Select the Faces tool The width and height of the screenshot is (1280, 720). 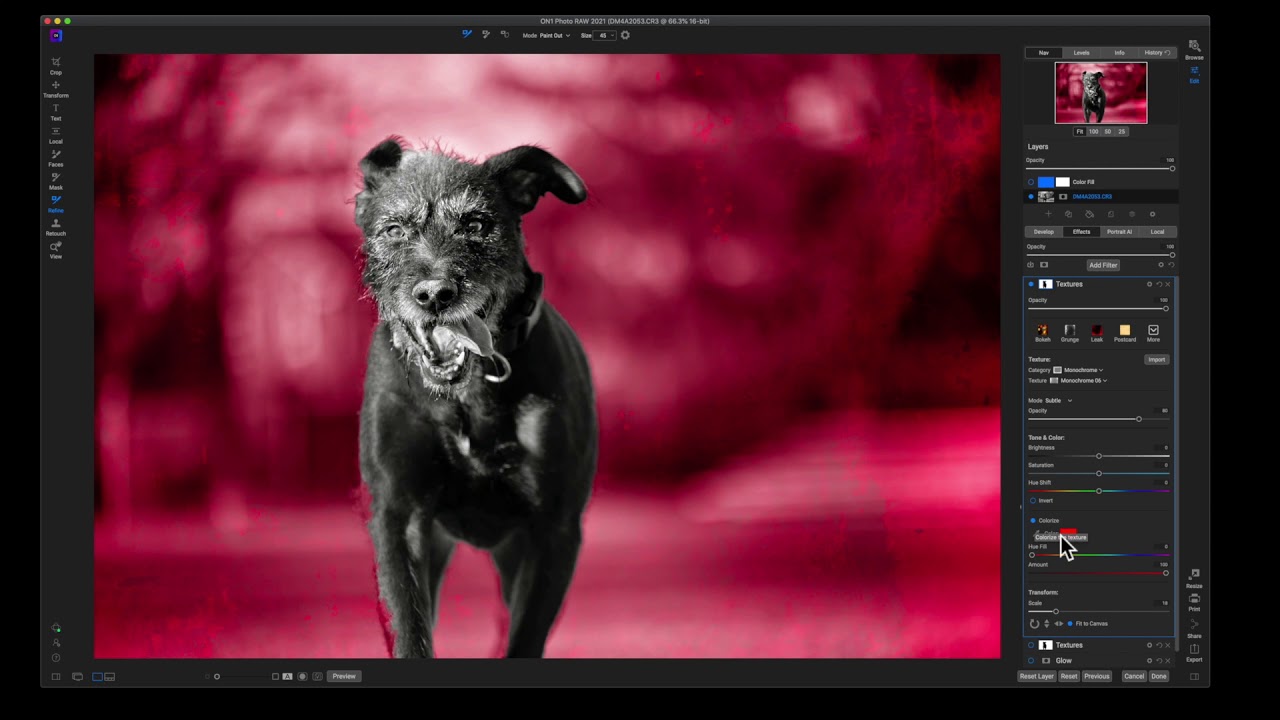(56, 158)
